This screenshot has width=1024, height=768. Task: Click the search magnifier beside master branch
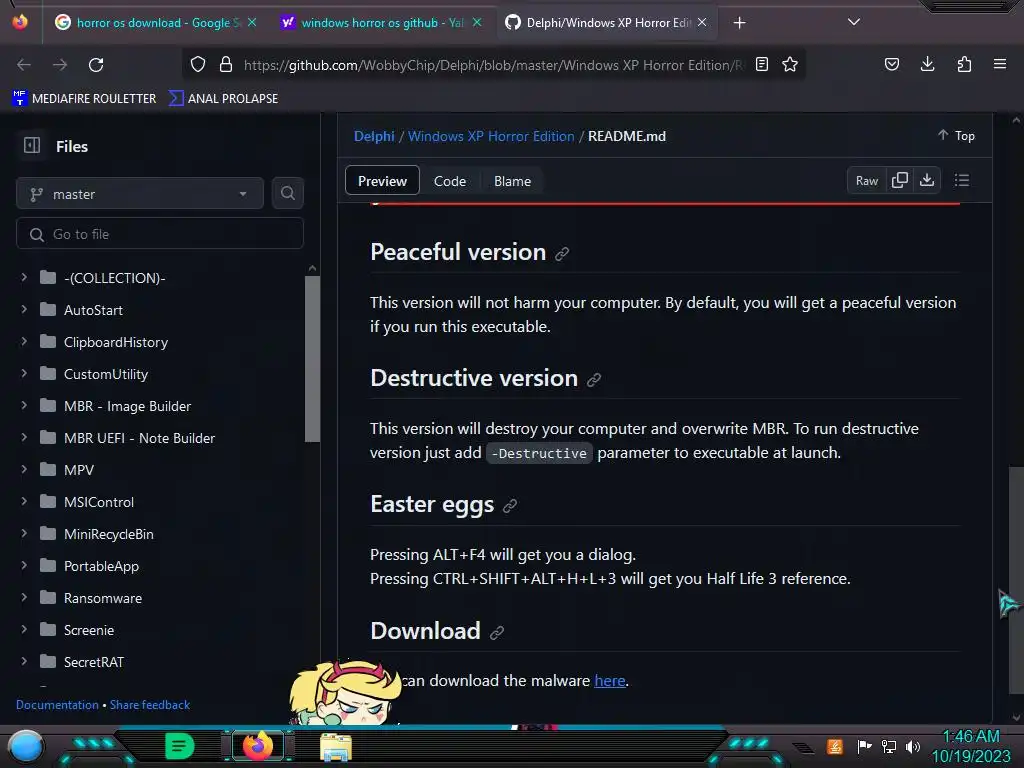click(287, 193)
